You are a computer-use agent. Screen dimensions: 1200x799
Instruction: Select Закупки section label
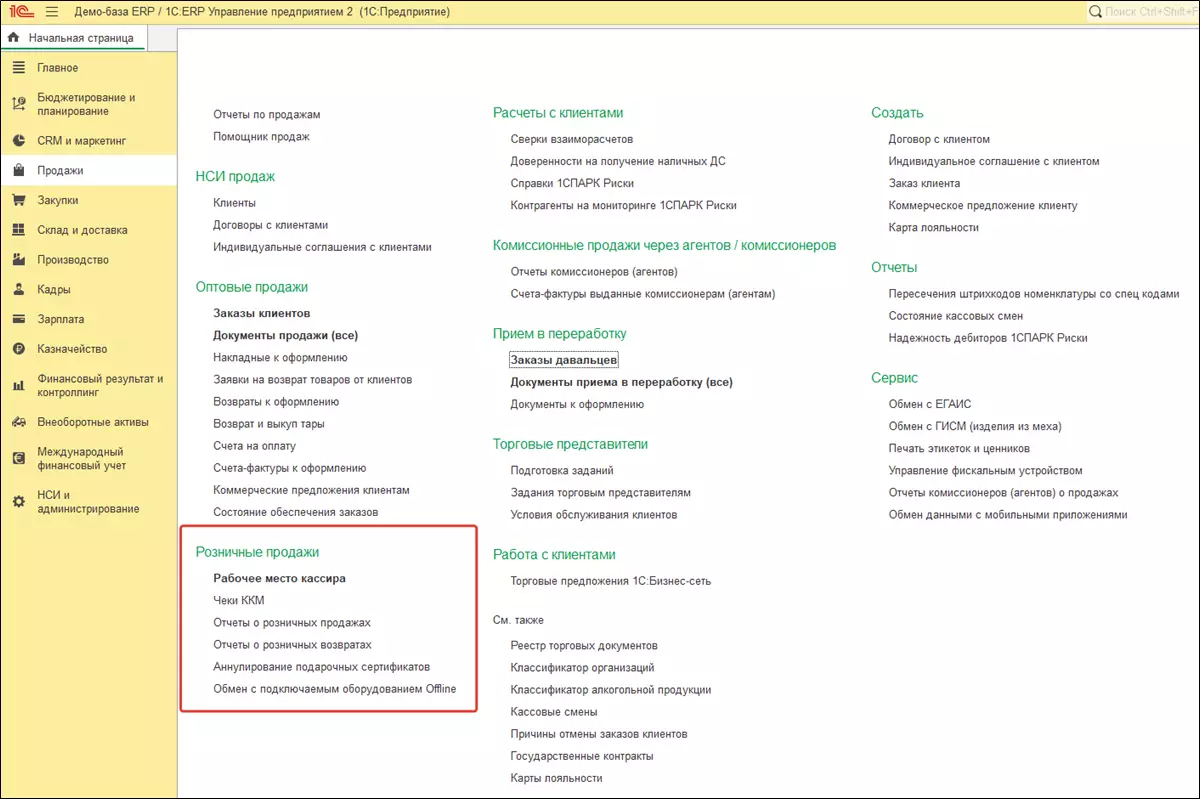[58, 200]
